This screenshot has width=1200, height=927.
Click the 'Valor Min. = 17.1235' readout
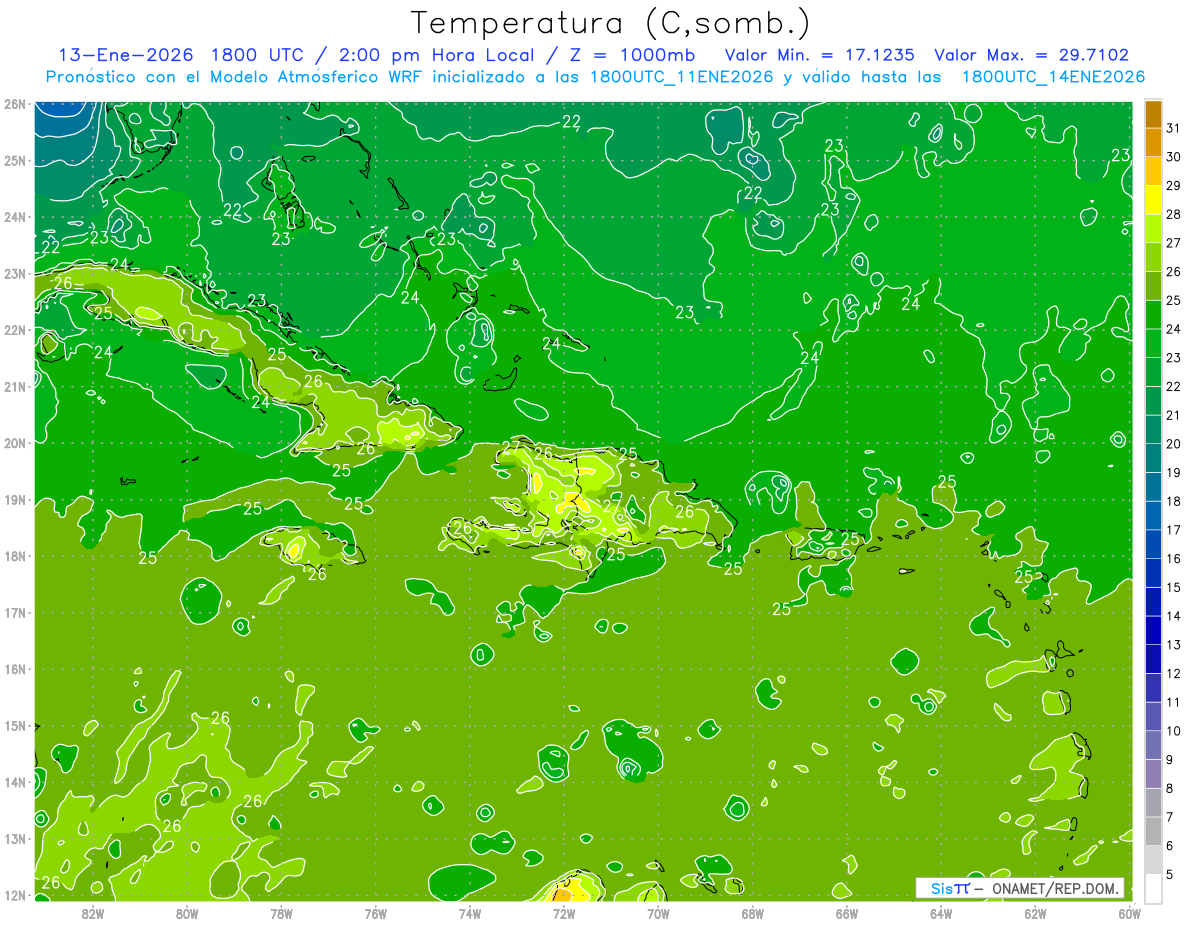(820, 55)
